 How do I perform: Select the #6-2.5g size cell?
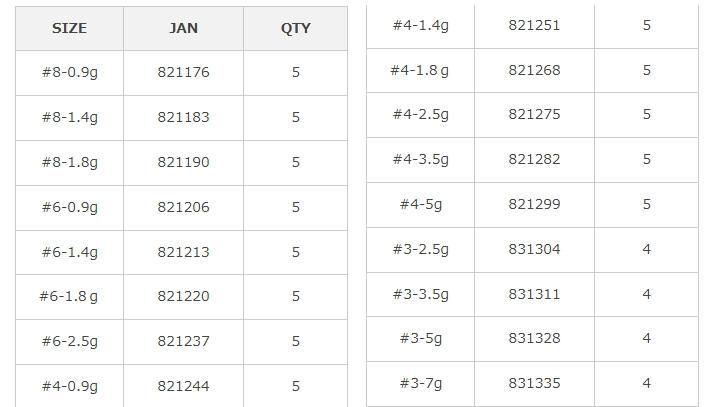[69, 341]
